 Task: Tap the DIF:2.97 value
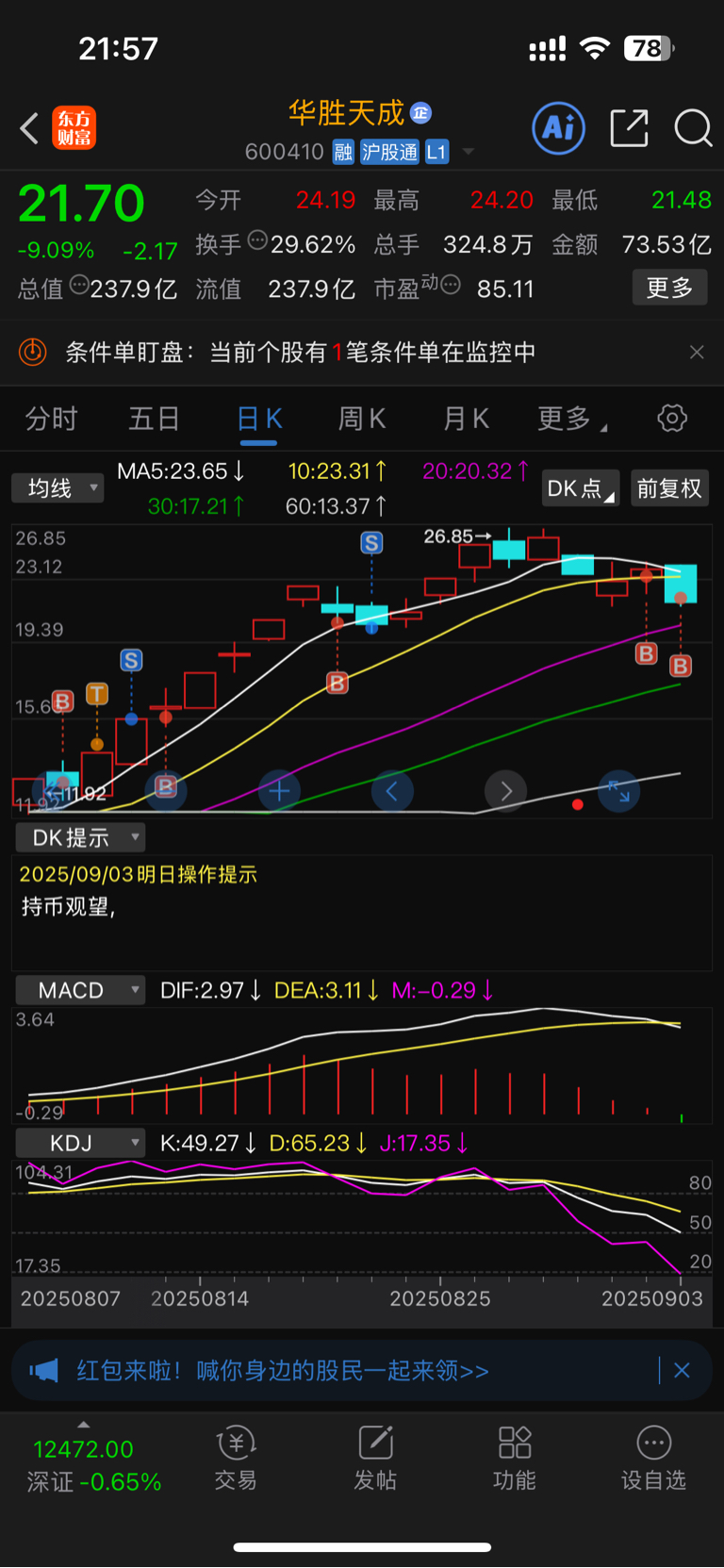tap(211, 990)
